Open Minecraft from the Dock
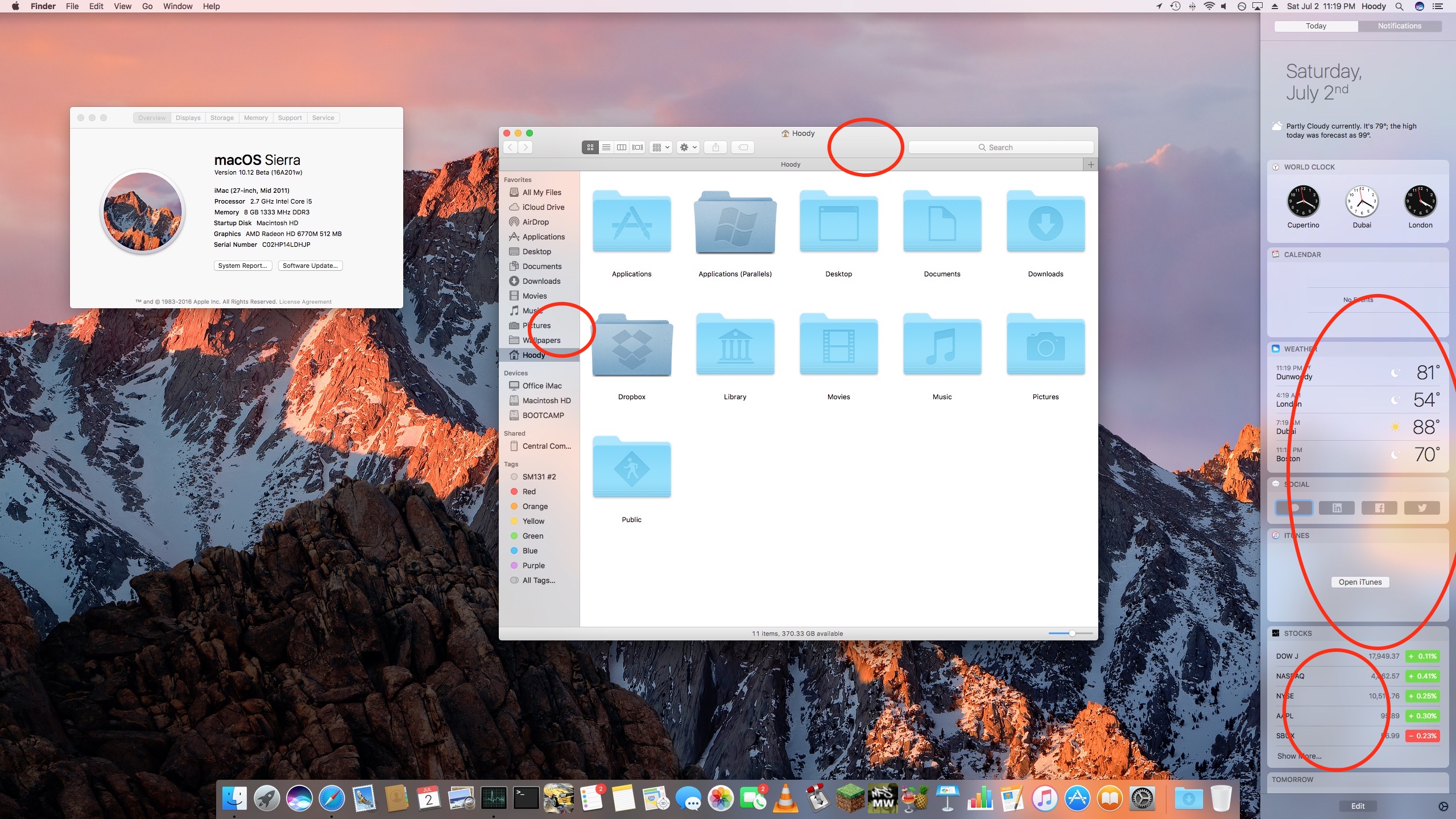This screenshot has width=1456, height=819. pyautogui.click(x=850, y=799)
